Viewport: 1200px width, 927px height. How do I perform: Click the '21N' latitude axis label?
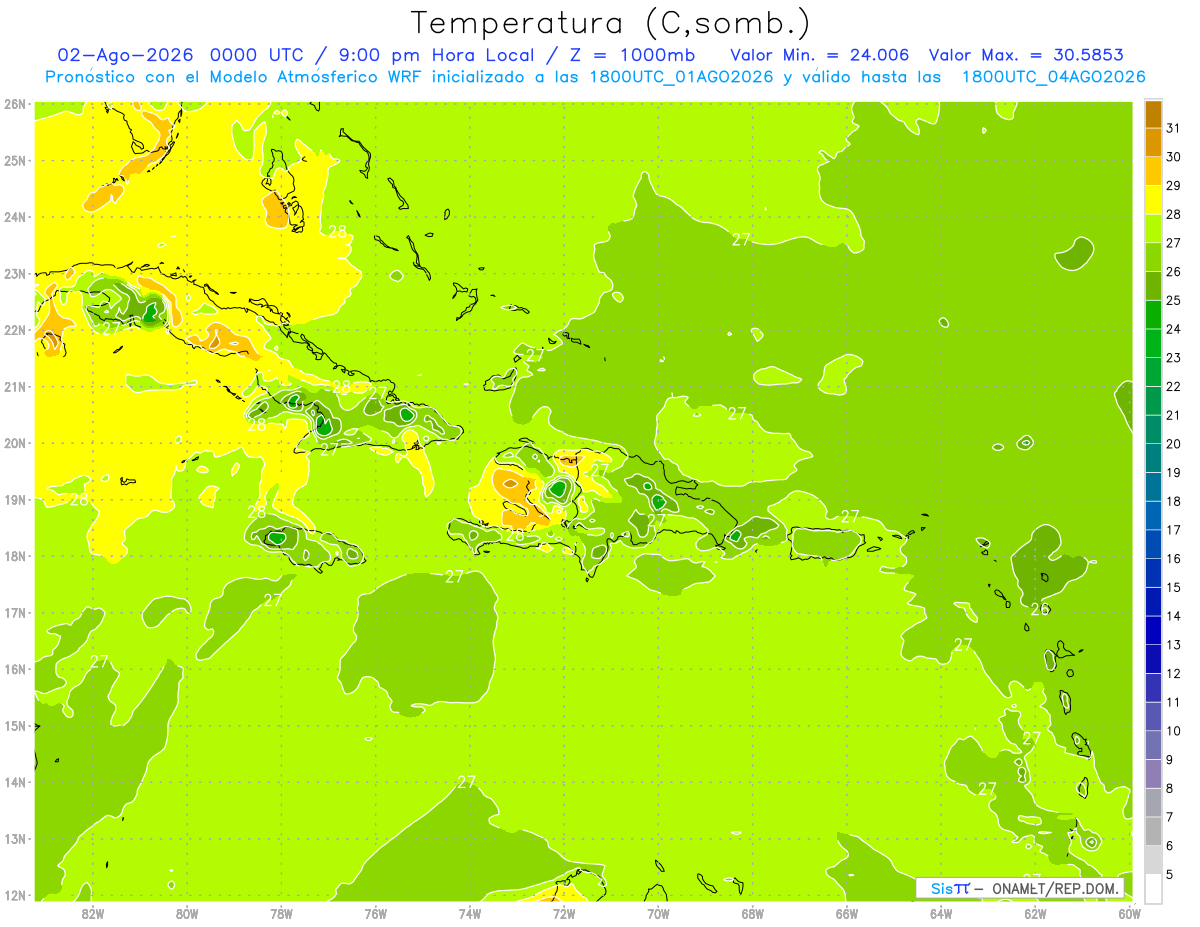[14, 386]
